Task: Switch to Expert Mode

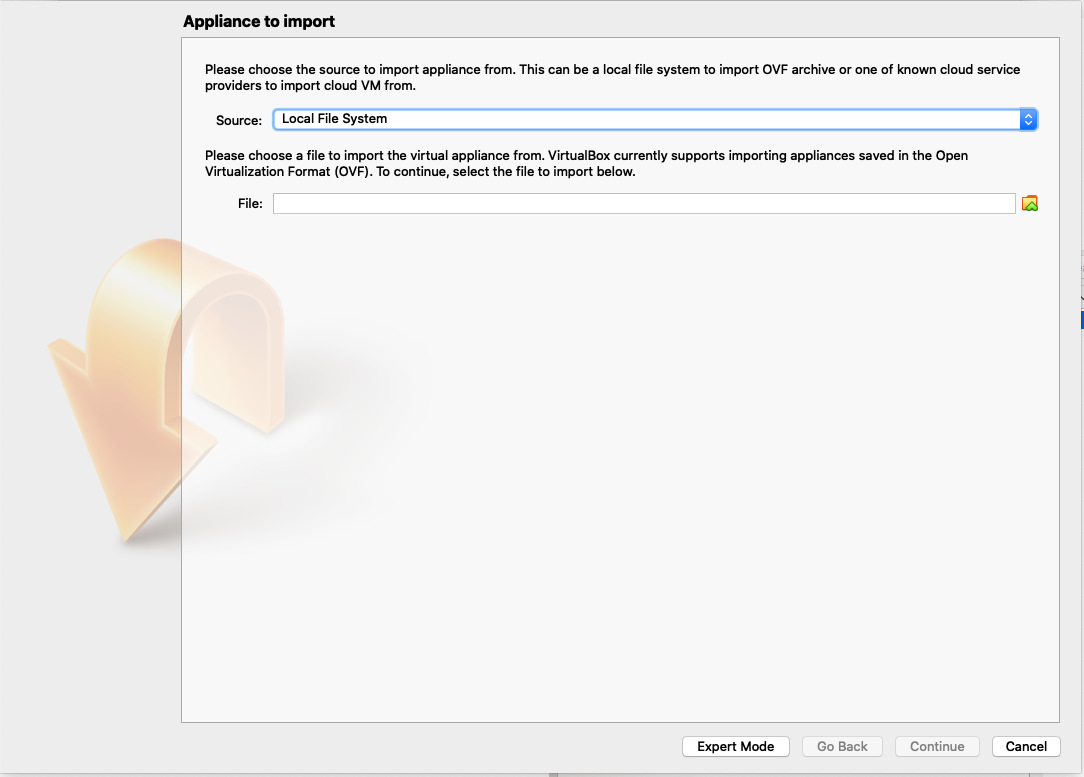Action: point(736,746)
